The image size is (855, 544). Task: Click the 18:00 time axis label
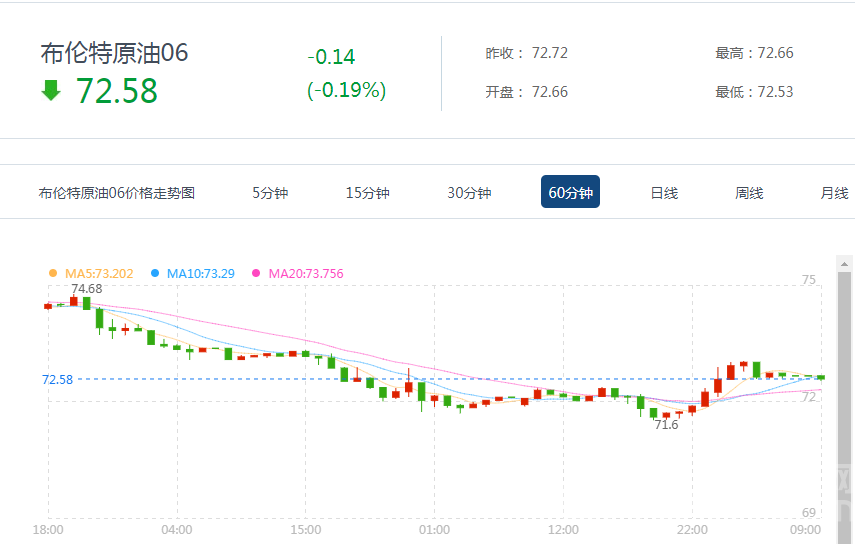coord(48,530)
